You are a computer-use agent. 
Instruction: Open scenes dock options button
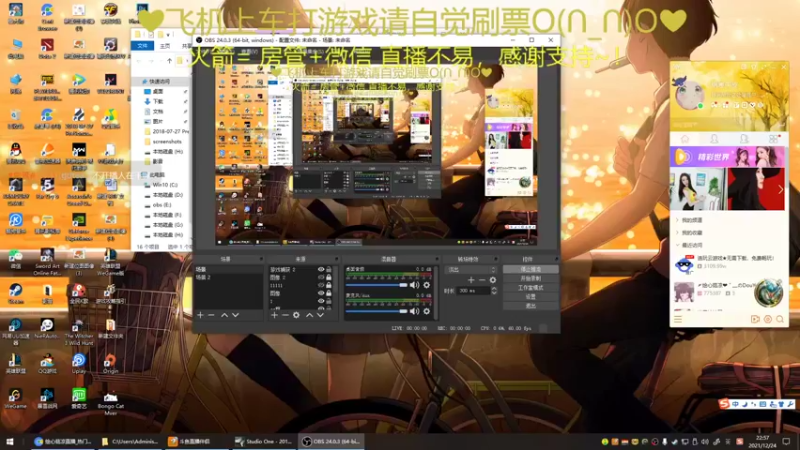pos(261,259)
